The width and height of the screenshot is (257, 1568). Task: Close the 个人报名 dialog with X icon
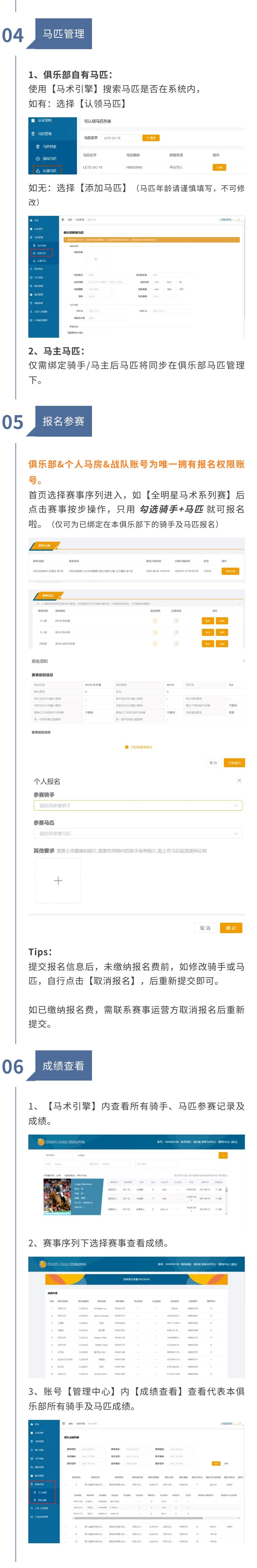[239, 780]
